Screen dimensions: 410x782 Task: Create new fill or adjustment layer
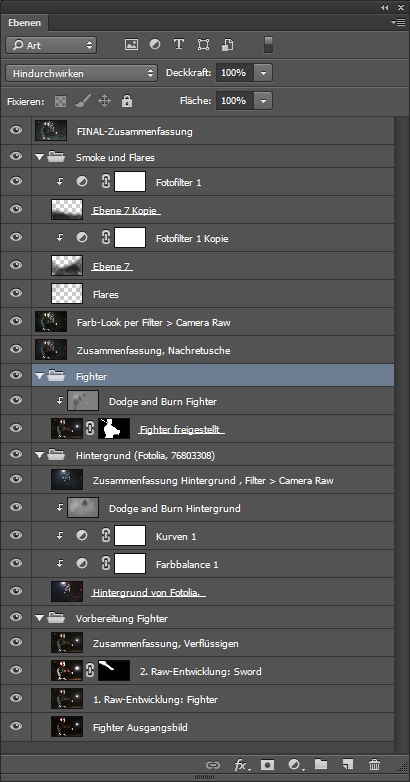[295, 765]
